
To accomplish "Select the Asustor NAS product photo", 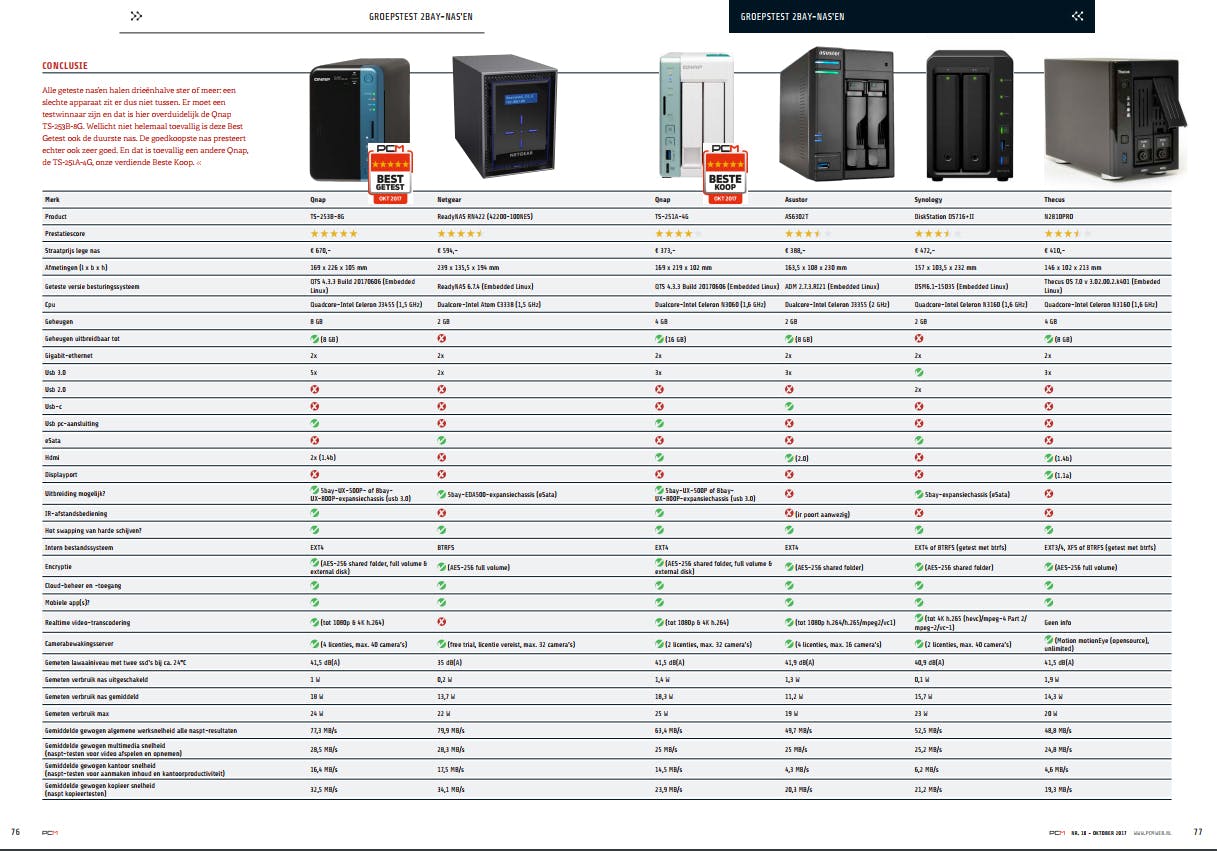I will [836, 114].
